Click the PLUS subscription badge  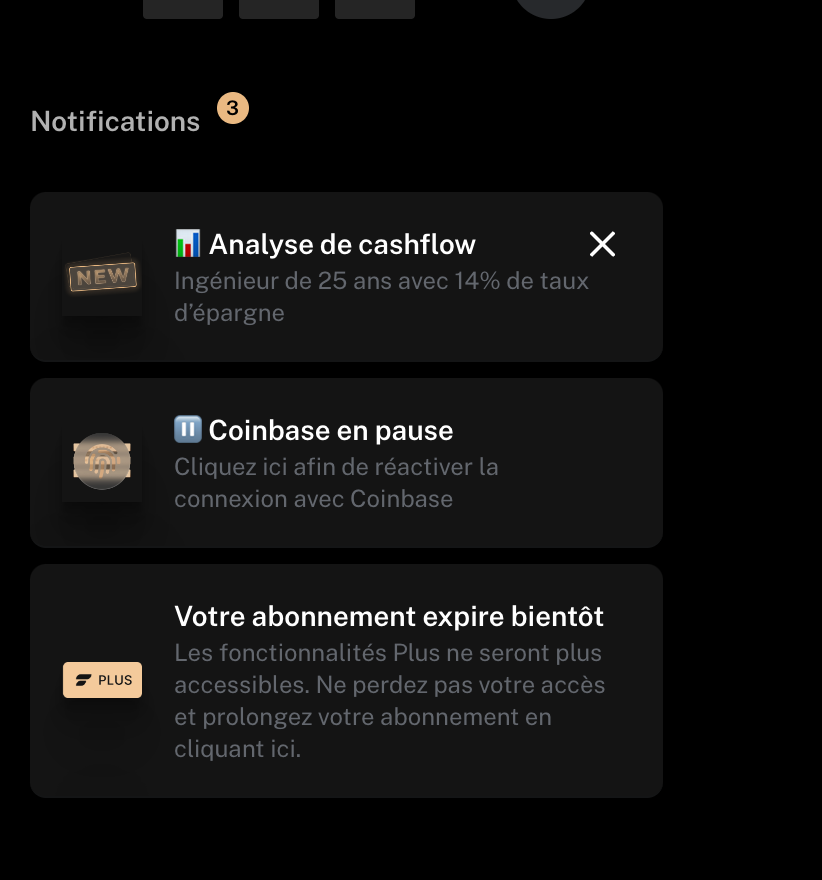coord(102,680)
